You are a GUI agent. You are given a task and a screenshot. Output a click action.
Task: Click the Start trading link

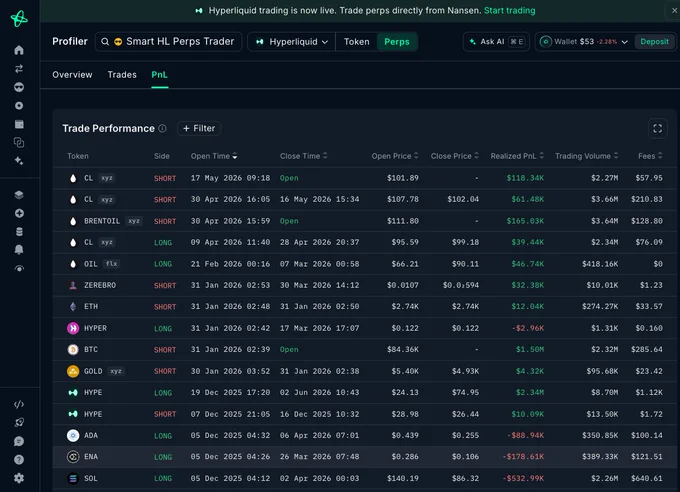tap(509, 10)
